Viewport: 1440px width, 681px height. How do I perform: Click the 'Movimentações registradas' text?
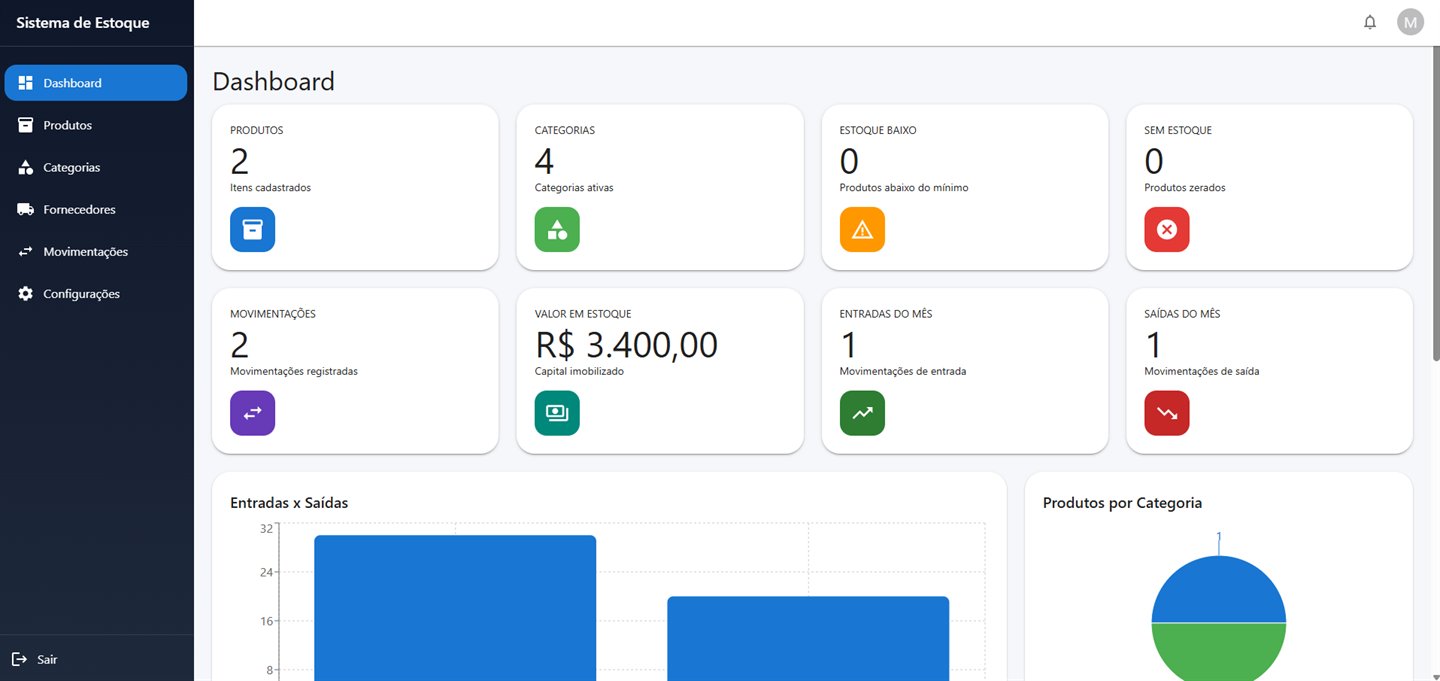click(x=294, y=371)
